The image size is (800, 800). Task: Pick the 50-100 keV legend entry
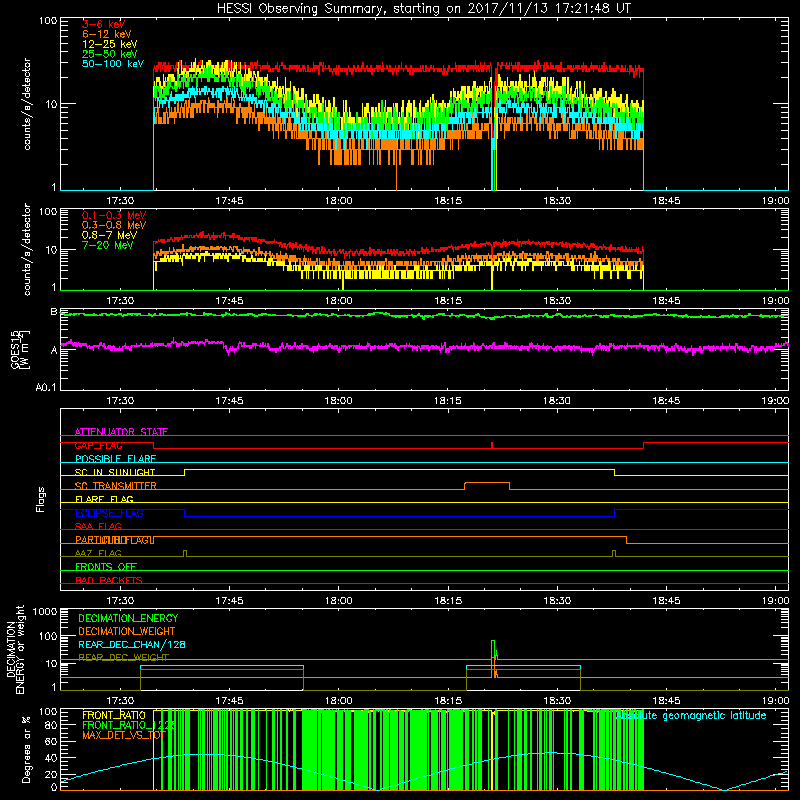tap(113, 64)
